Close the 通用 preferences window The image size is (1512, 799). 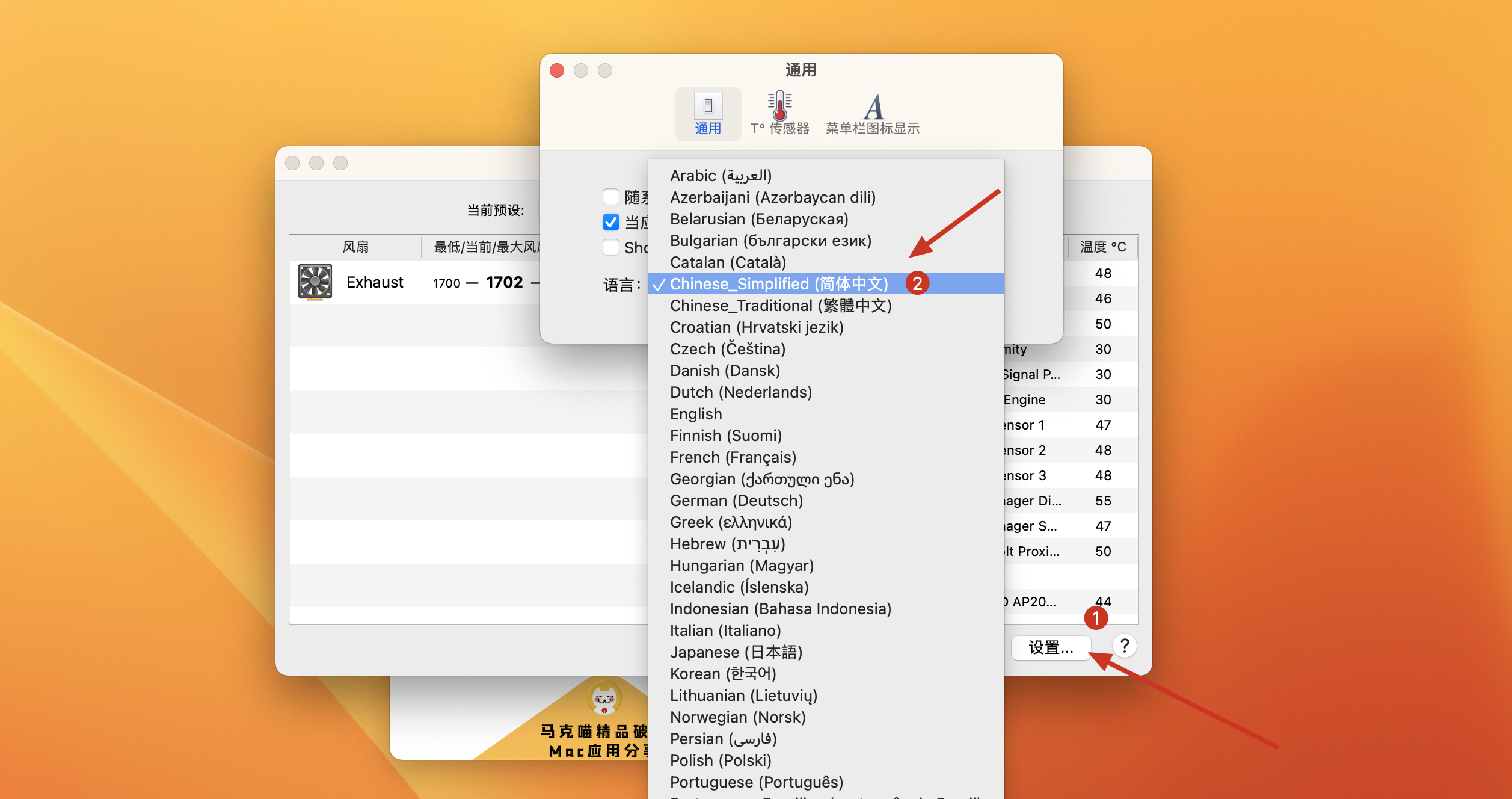tap(557, 70)
